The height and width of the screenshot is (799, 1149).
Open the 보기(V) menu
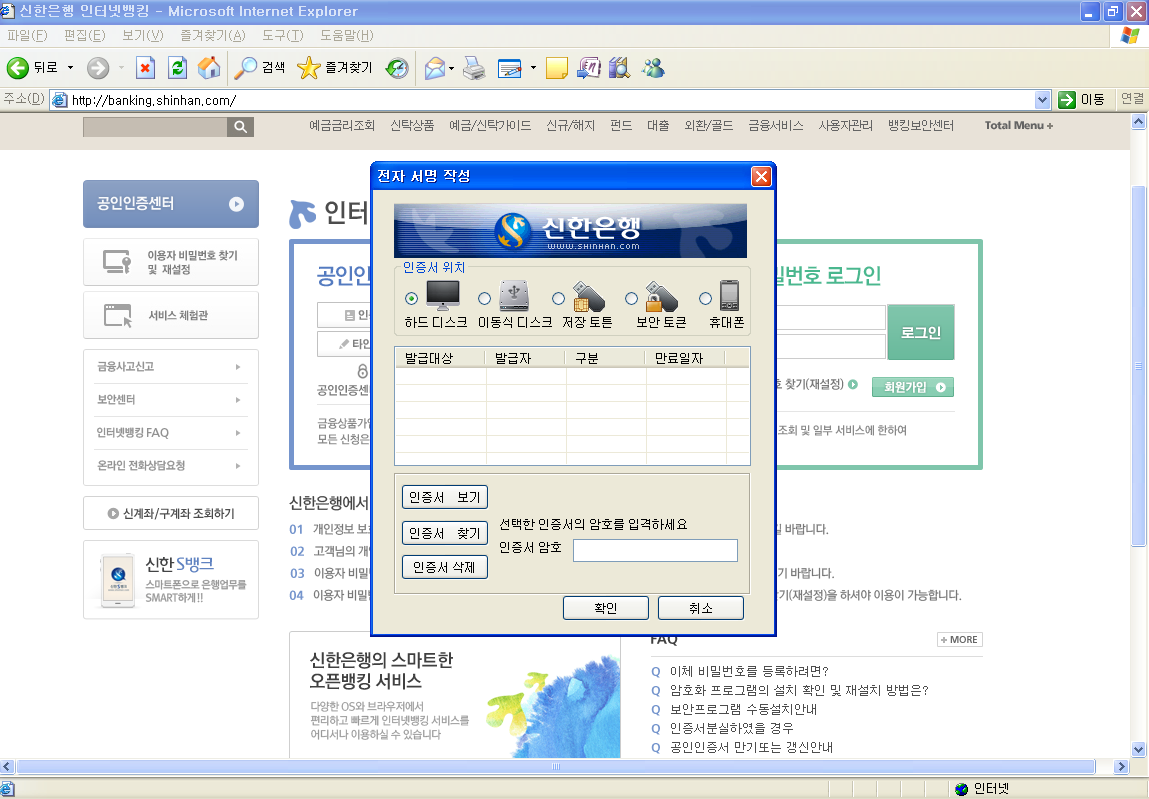point(143,35)
